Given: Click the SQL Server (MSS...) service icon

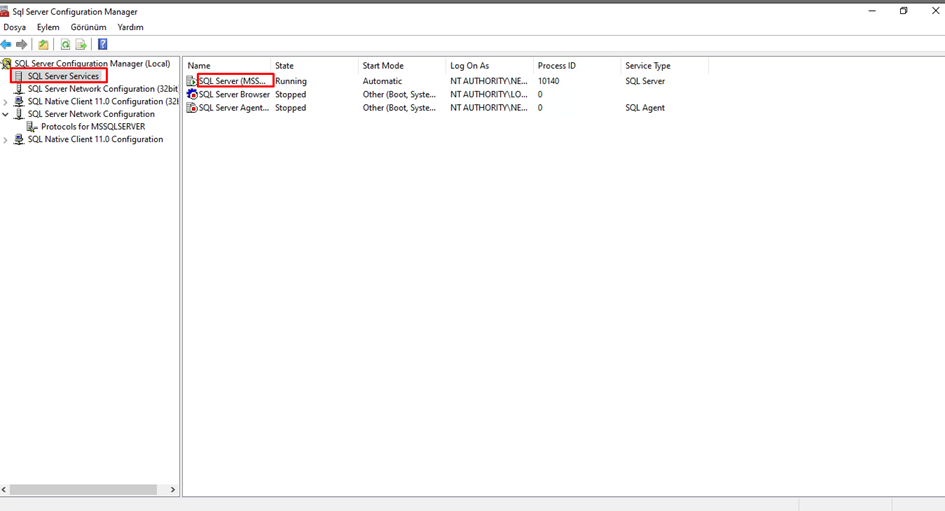Looking at the screenshot, I should click(x=192, y=81).
